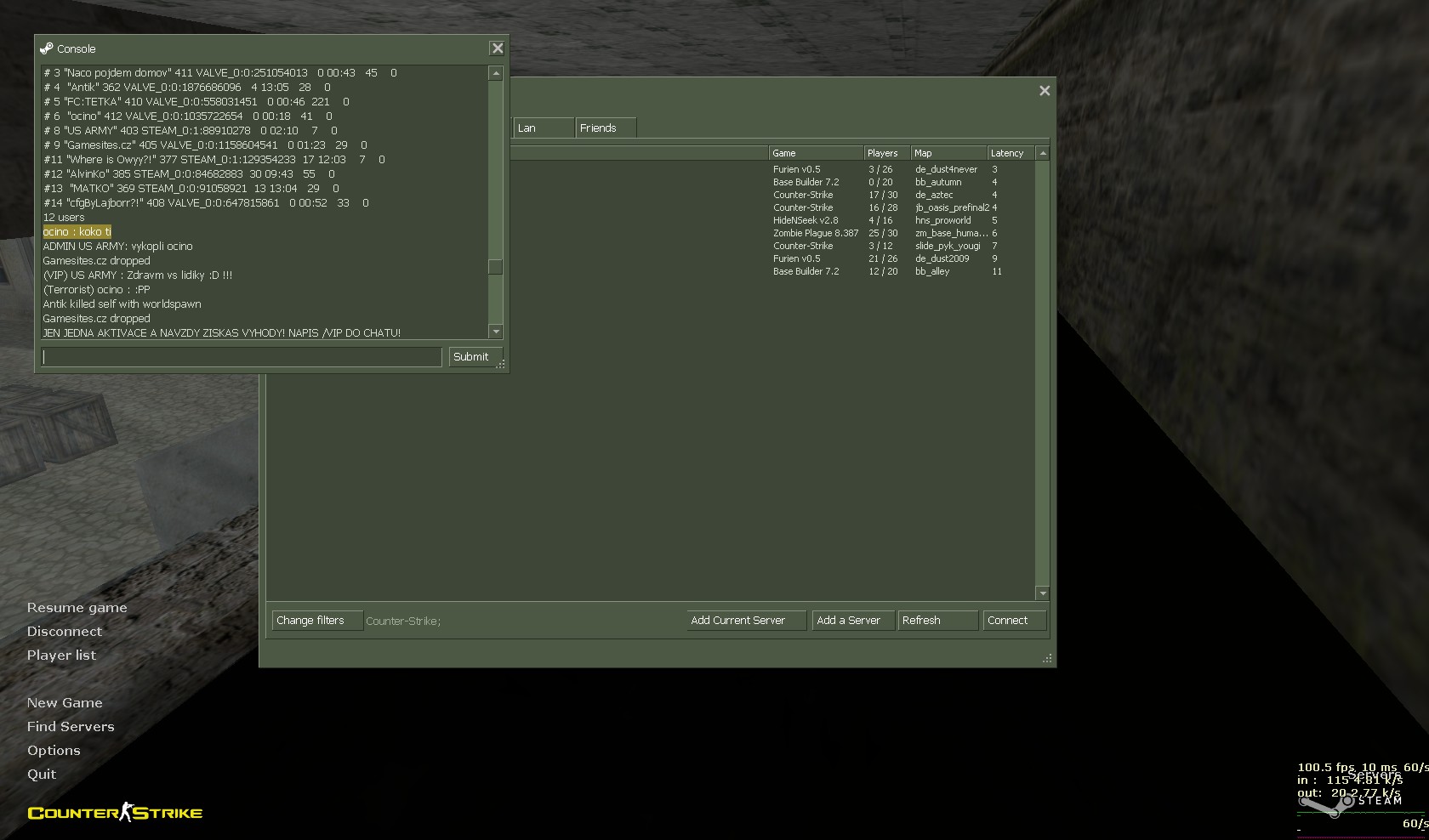Choose Resume game from main menu
The image size is (1429, 840).
[x=77, y=608]
